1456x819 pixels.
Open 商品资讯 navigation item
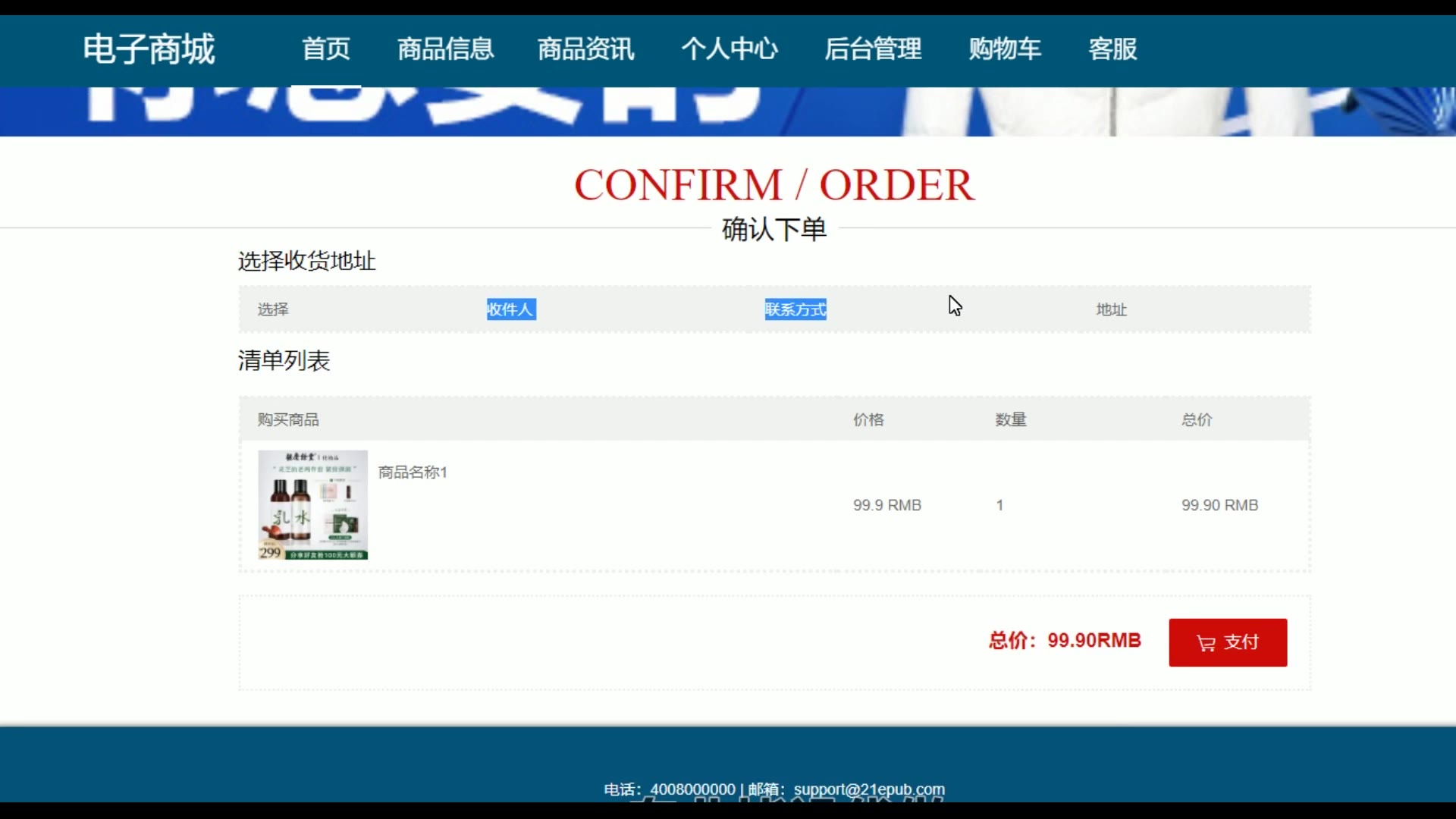pos(585,49)
